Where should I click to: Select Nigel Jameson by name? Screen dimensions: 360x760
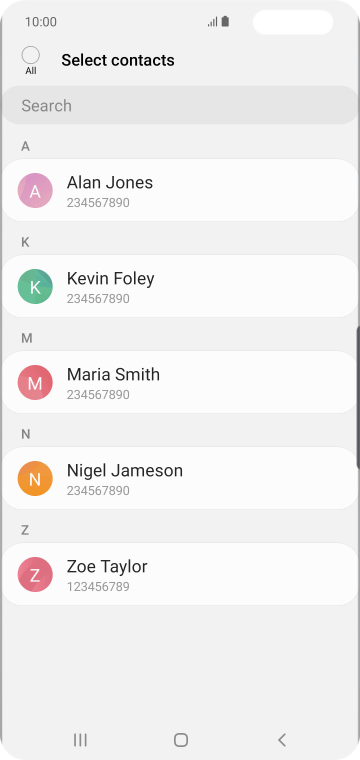pyautogui.click(x=125, y=470)
